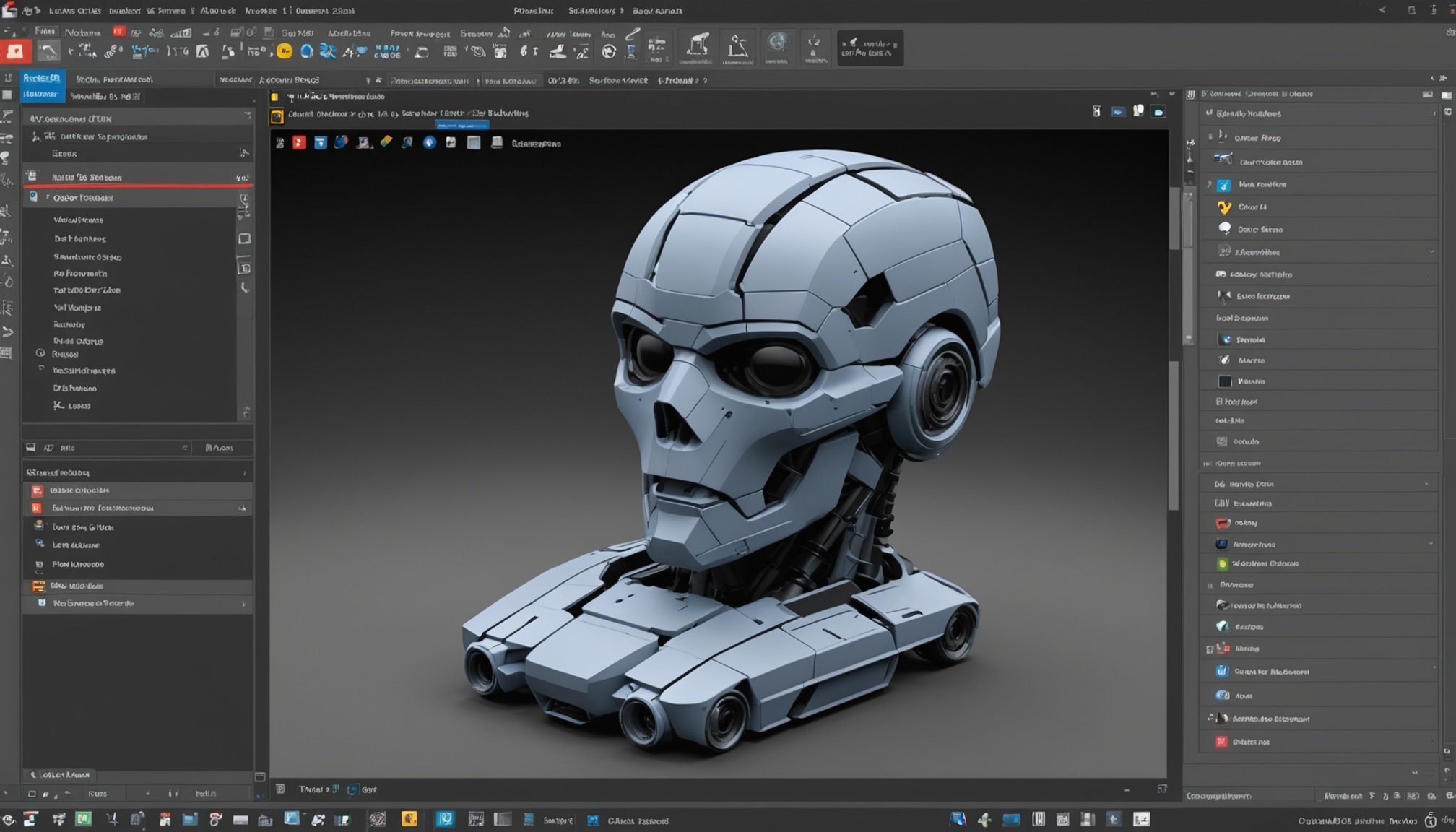Viewport: 1456px width, 832px height.
Task: Click the red icon in viewport toolbar
Action: 299,143
